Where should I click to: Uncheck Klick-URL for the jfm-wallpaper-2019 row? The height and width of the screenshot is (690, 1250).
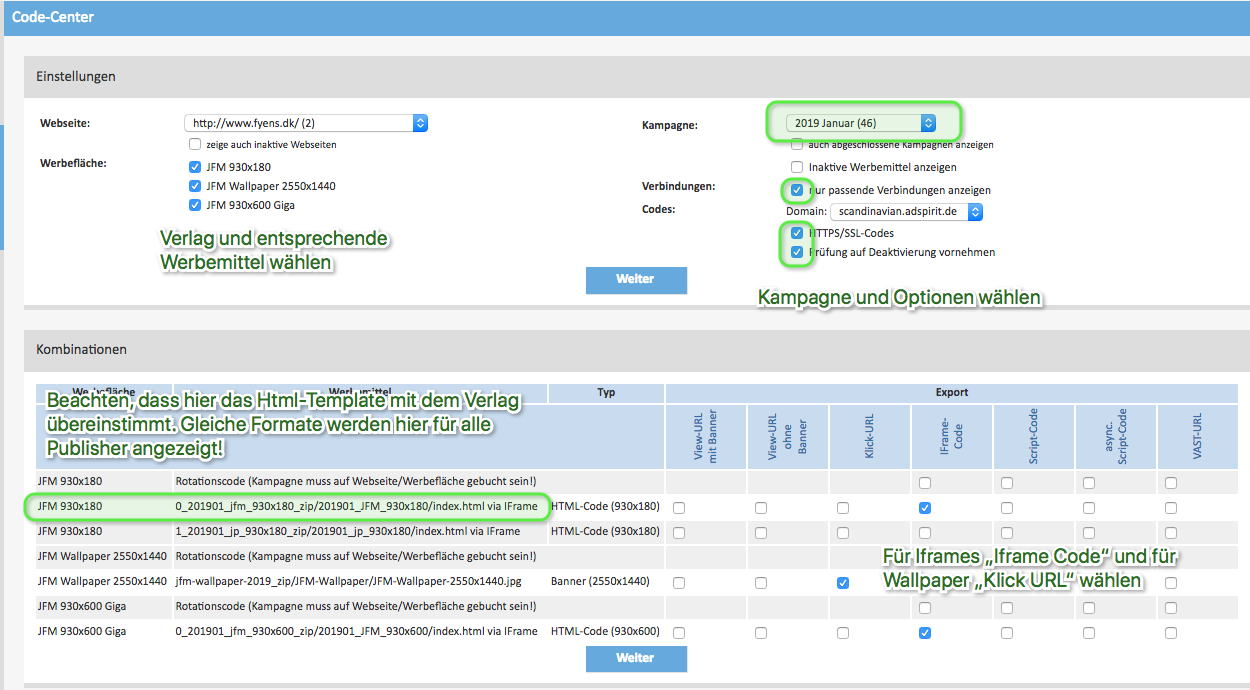(x=843, y=583)
